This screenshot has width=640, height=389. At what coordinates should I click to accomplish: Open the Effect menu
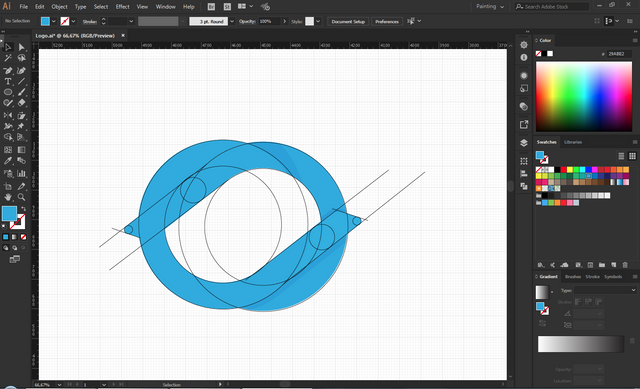pos(122,7)
